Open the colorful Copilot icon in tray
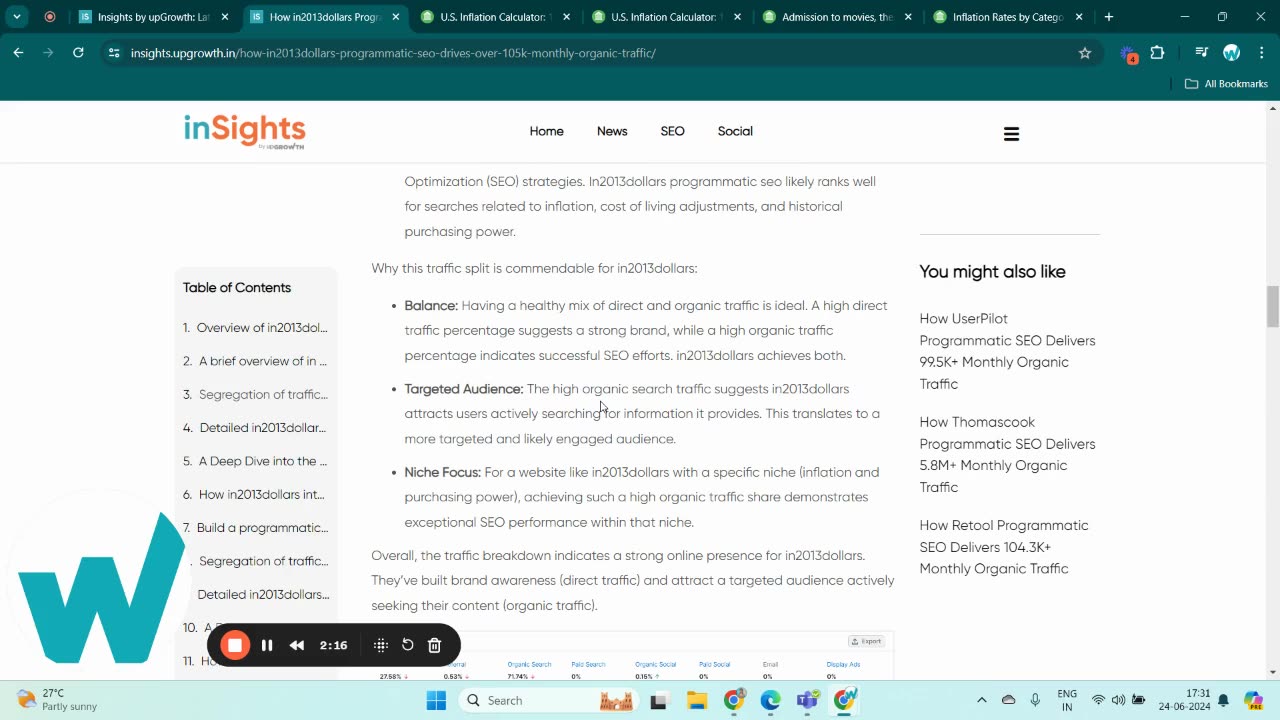Image resolution: width=1280 pixels, height=720 pixels. click(x=1254, y=700)
